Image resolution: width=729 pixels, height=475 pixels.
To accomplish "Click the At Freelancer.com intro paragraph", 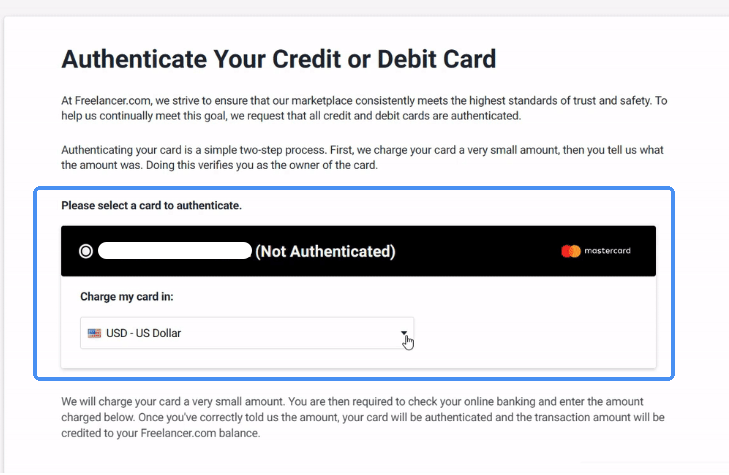I will point(364,108).
